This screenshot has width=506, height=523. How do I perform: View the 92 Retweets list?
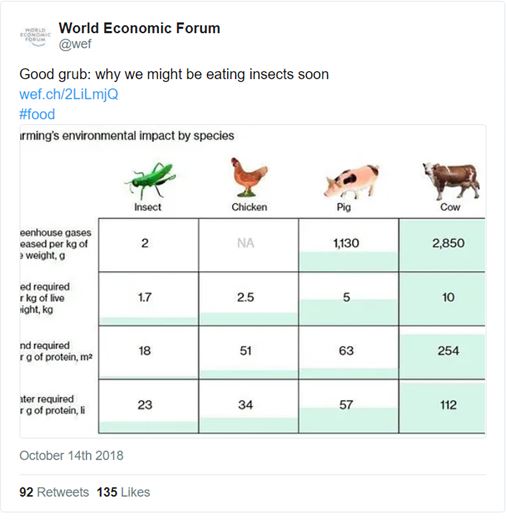tap(54, 492)
